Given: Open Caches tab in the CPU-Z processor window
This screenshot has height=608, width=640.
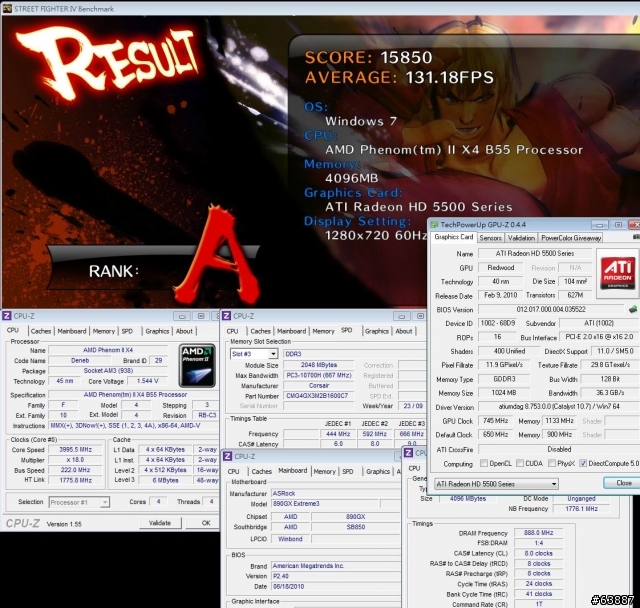Looking at the screenshot, I should 41,331.
